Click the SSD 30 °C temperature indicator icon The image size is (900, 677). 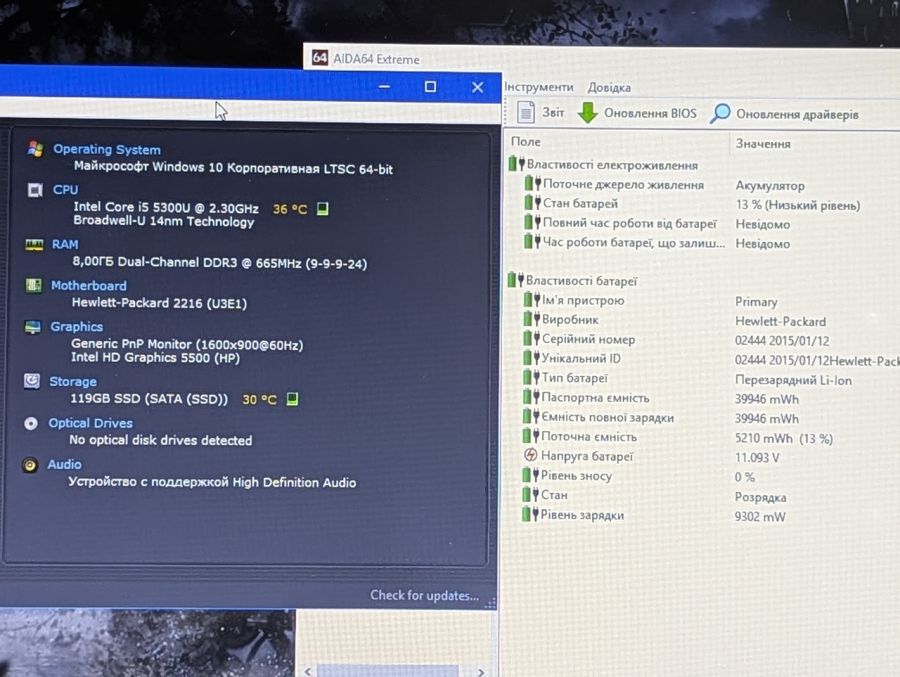click(x=292, y=399)
